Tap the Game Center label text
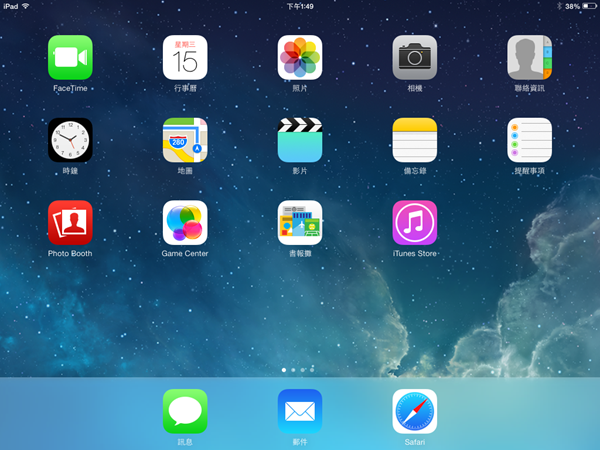The height and width of the screenshot is (450, 600). click(x=185, y=253)
